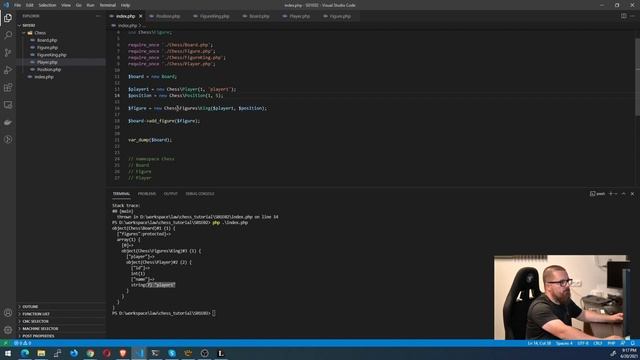Open the Run and Debug view
The width and height of the screenshot is (640, 360).
coord(8,70)
